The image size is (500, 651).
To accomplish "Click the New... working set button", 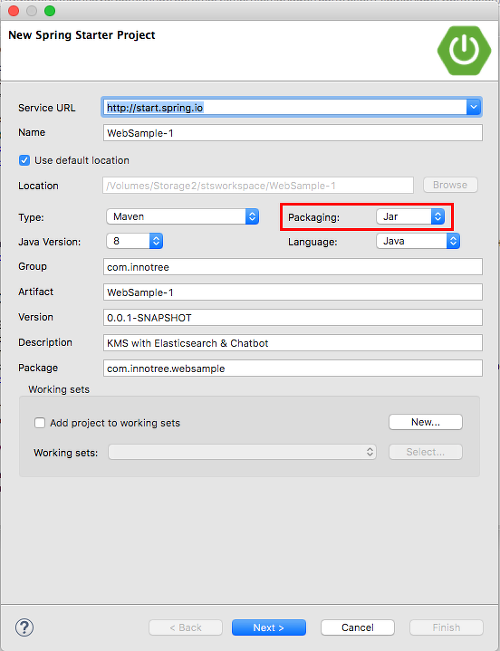I will click(426, 422).
